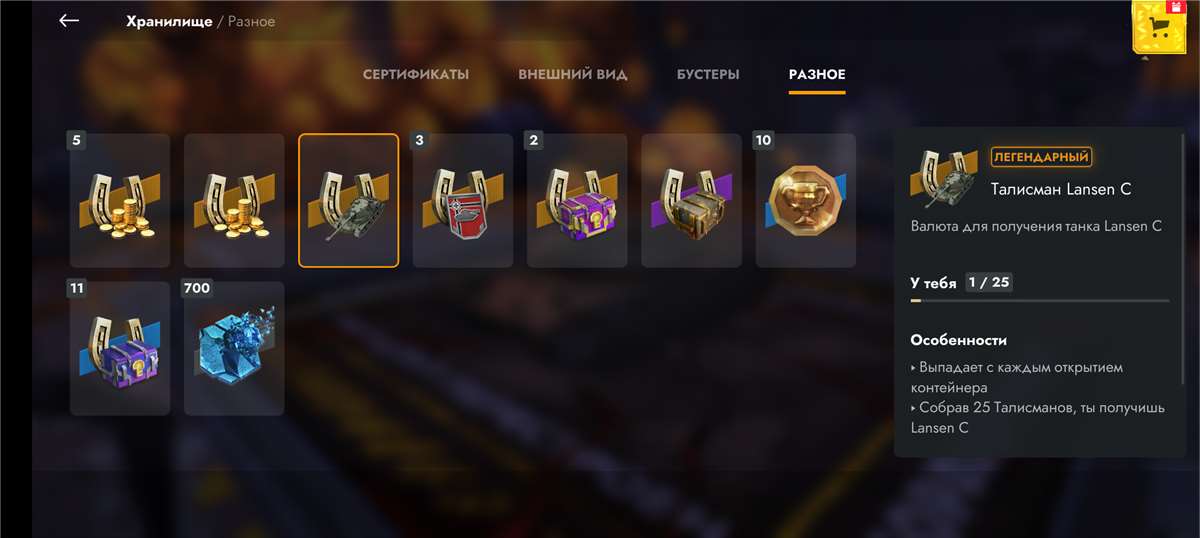Click the Хранилище breadcrumb link

(169, 21)
